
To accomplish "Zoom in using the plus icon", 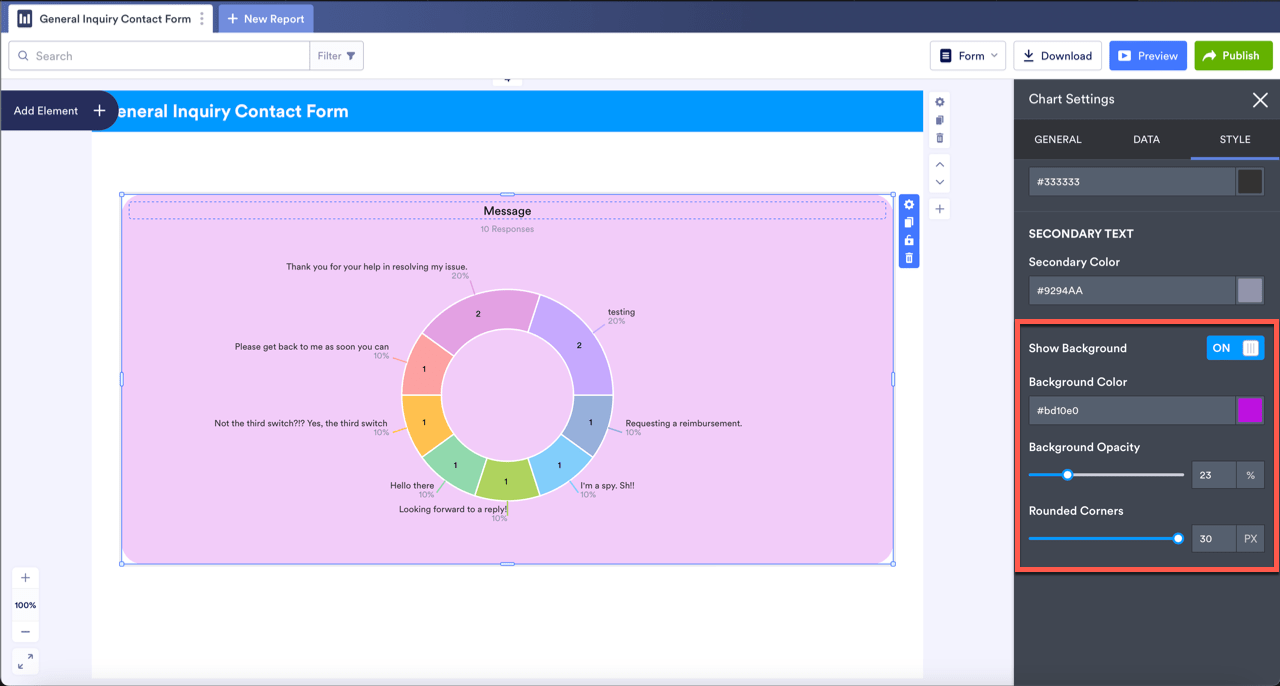I will (25, 578).
